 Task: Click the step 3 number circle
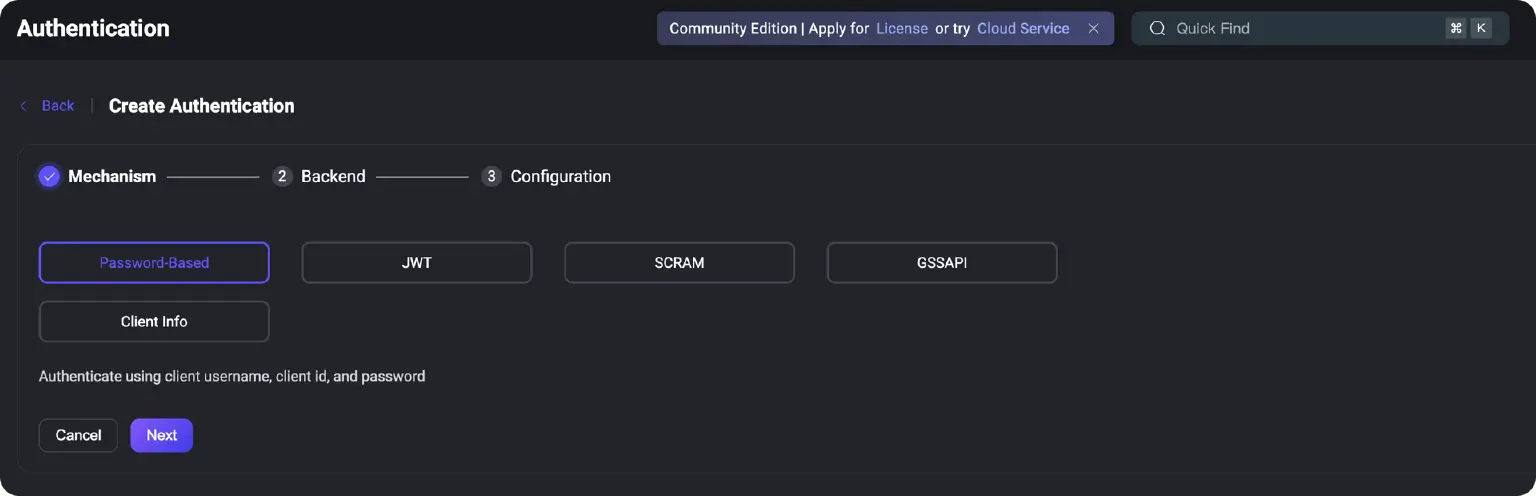tap(490, 177)
